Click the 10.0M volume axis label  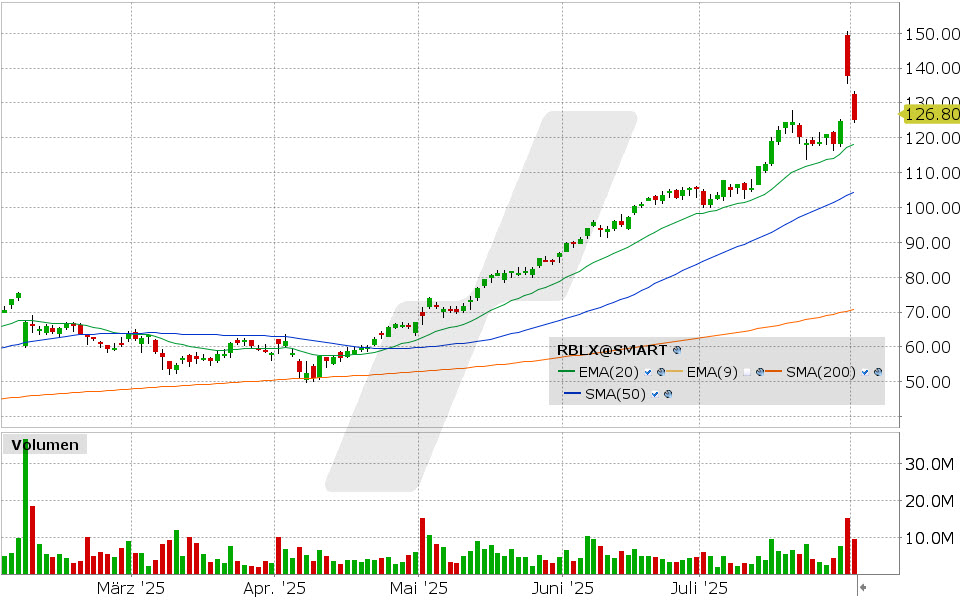pos(929,538)
